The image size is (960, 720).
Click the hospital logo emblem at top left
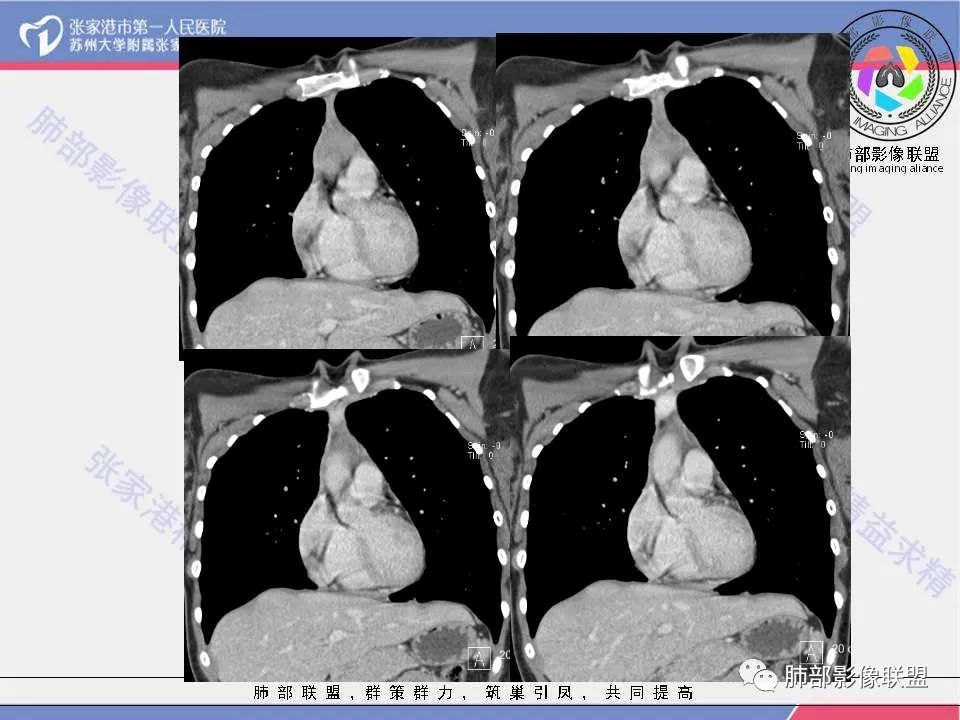click(41, 36)
